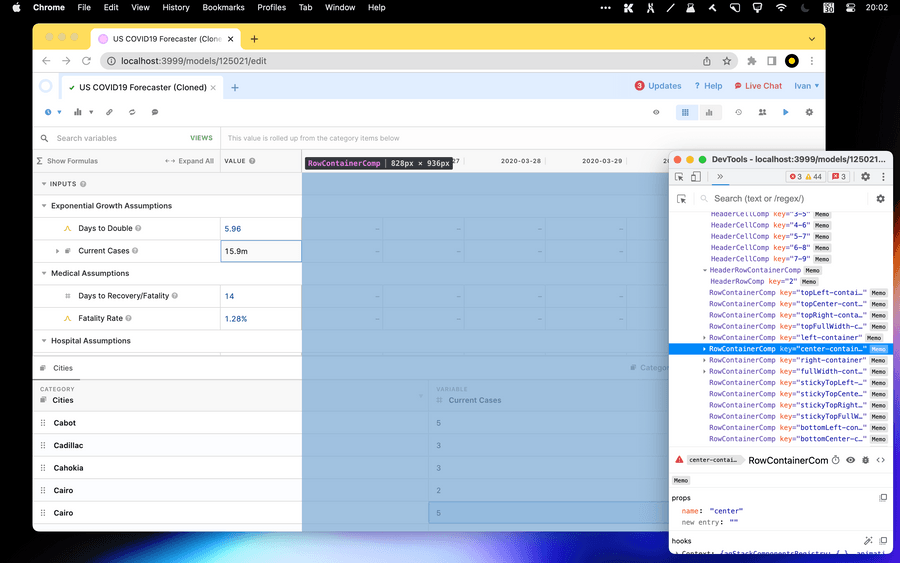Open the version history clock icon
Viewport: 900px width, 563px height.
tap(738, 113)
